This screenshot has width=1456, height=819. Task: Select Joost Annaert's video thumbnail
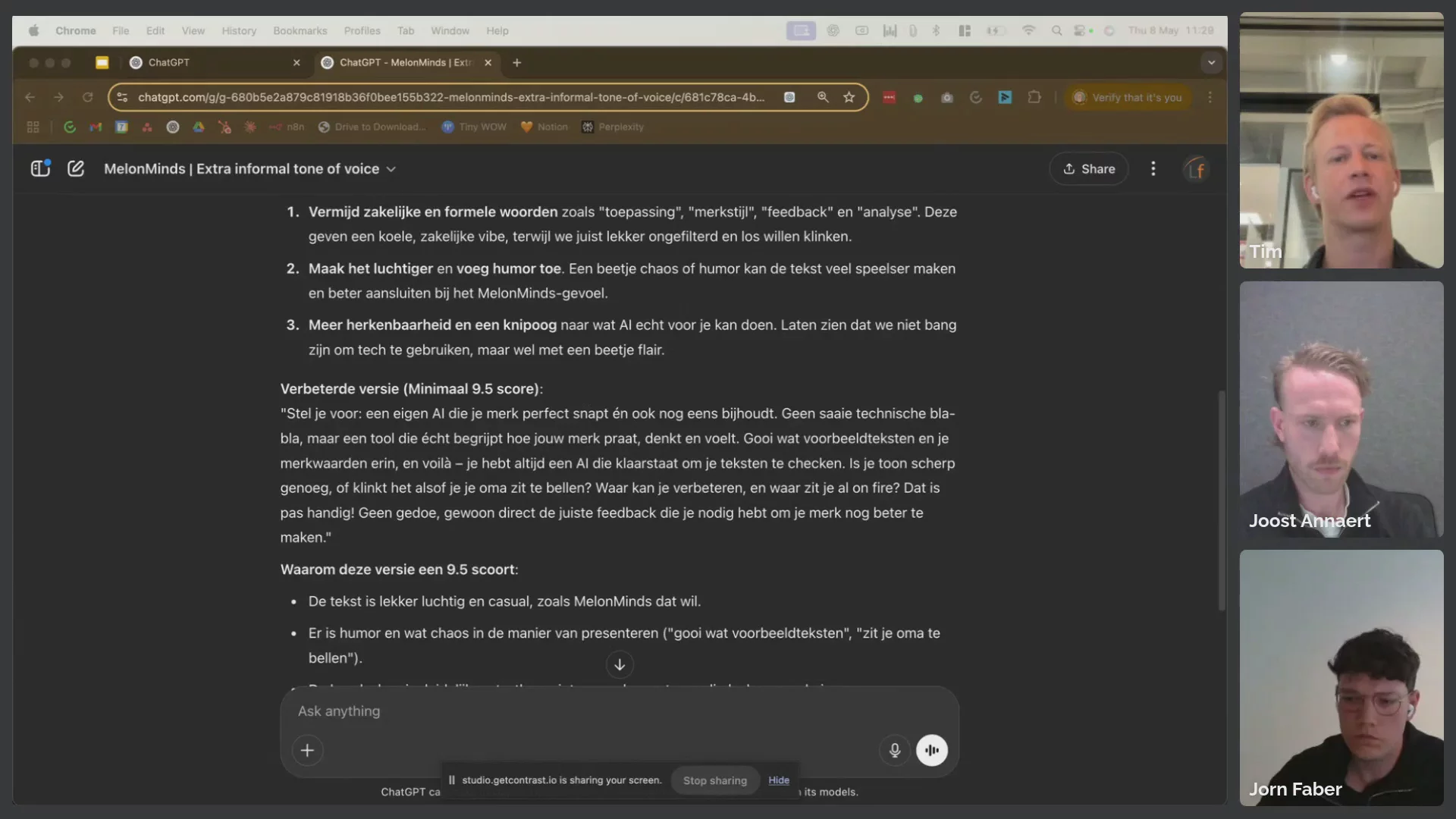click(x=1341, y=409)
